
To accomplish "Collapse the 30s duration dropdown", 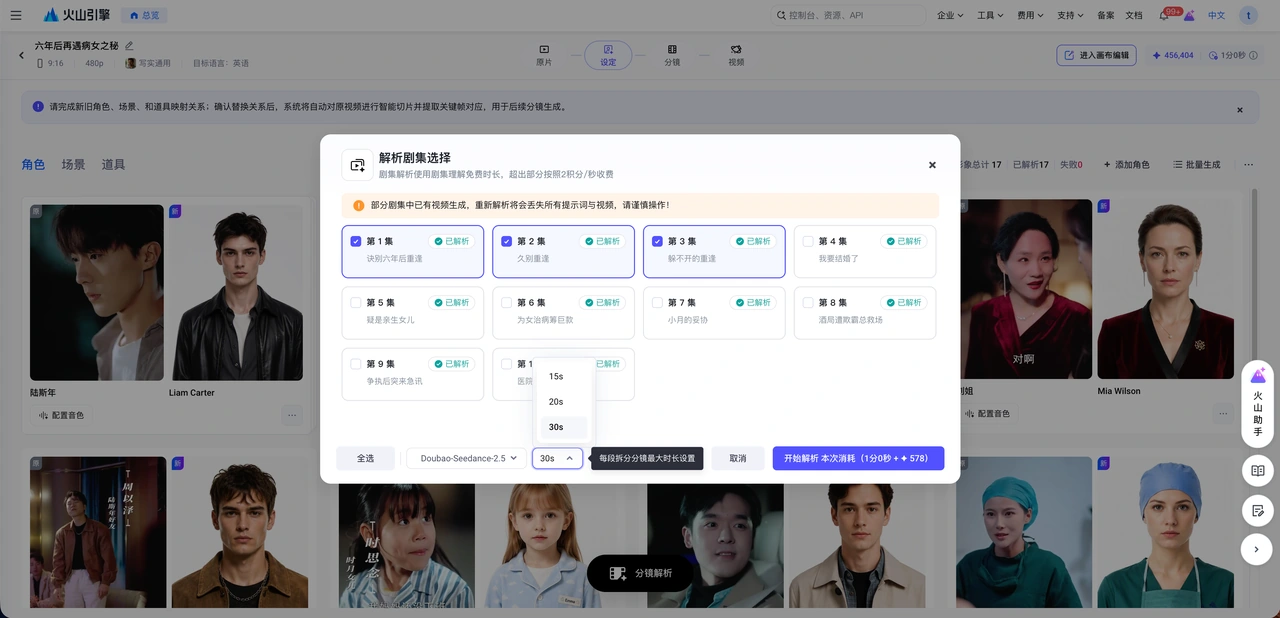I will click(x=557, y=458).
